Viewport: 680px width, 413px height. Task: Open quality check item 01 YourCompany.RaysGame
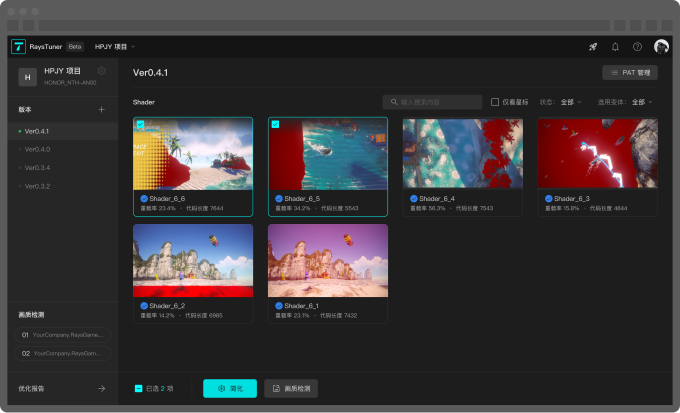point(63,335)
